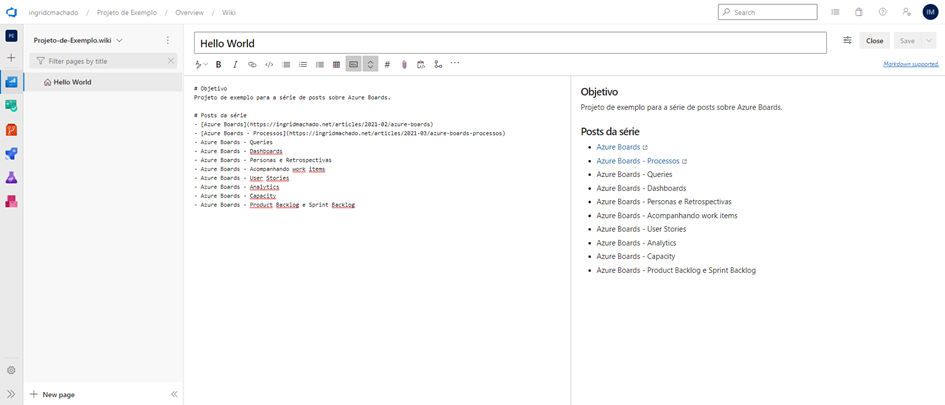This screenshot has width=945, height=405.
Task: Insert a task list
Action: click(320, 64)
